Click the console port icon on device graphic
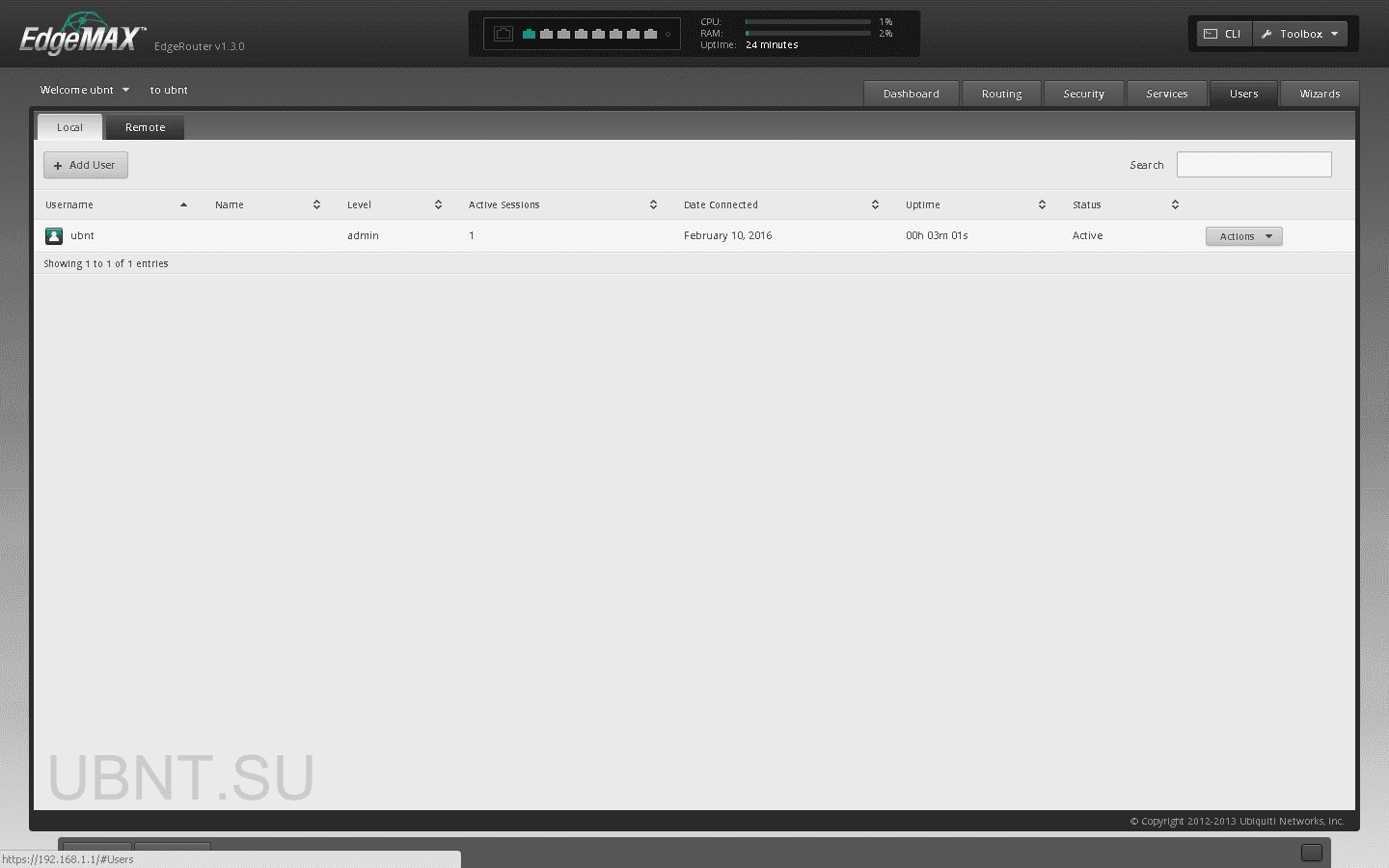Image resolution: width=1389 pixels, height=868 pixels. [503, 34]
